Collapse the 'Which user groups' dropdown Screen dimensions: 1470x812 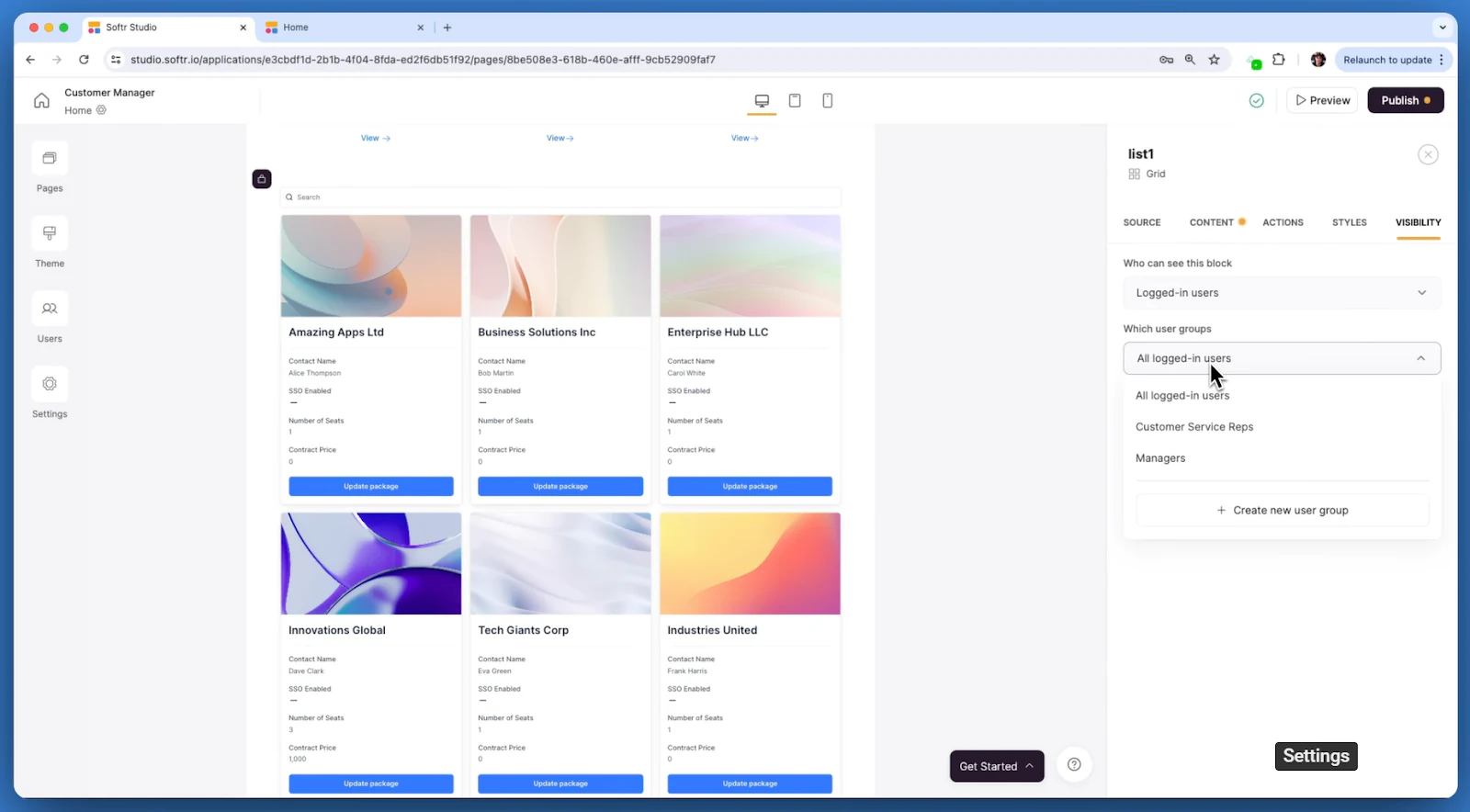pyautogui.click(x=1282, y=358)
